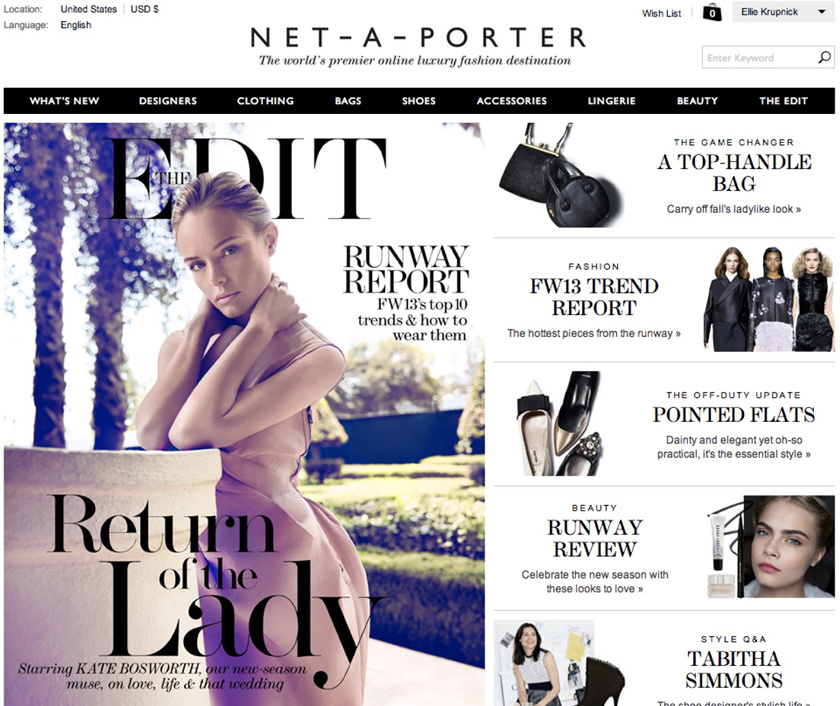
Task: Change the United States location
Action: coord(88,9)
